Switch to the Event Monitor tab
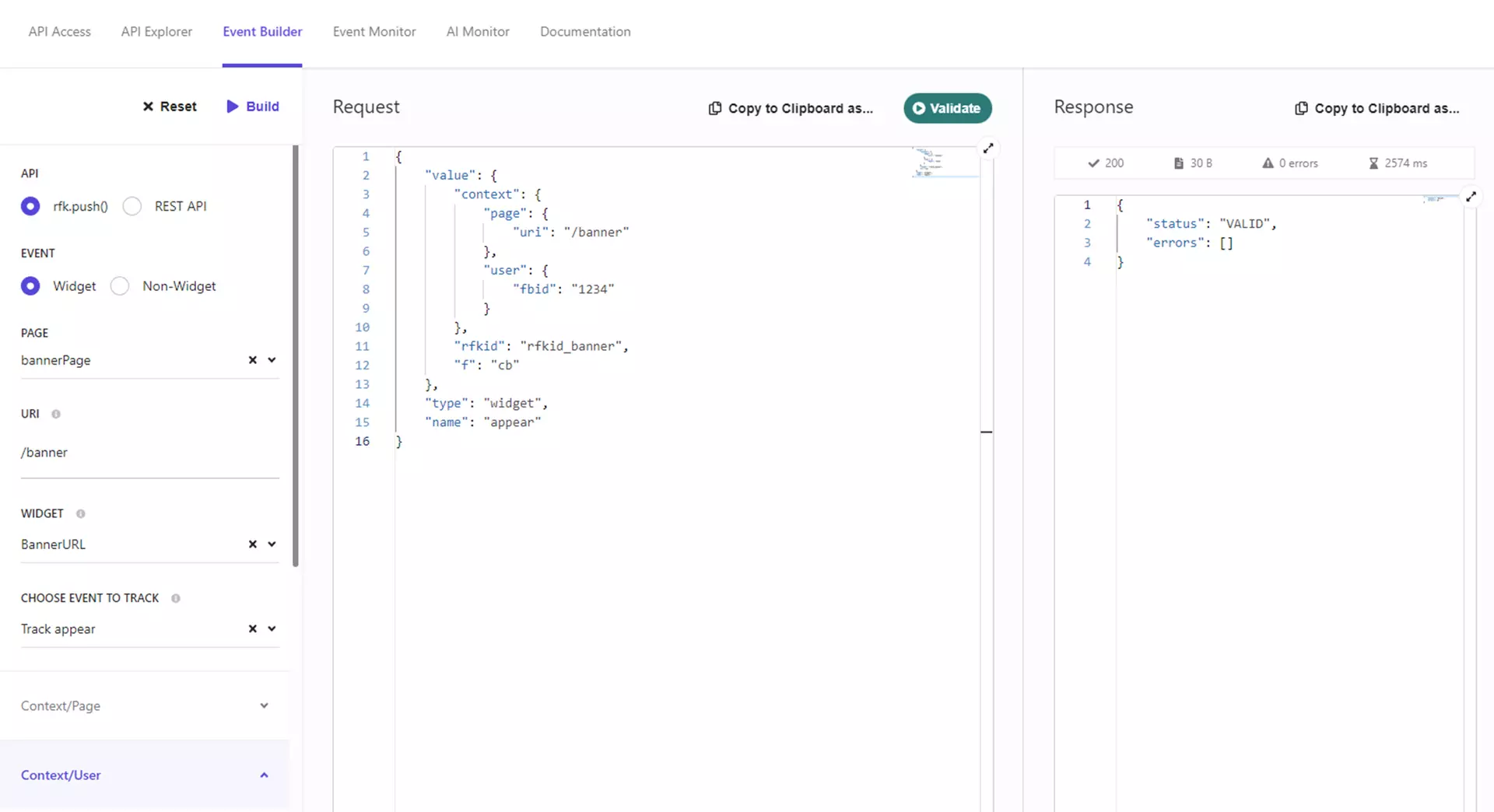1494x812 pixels. coord(373,31)
